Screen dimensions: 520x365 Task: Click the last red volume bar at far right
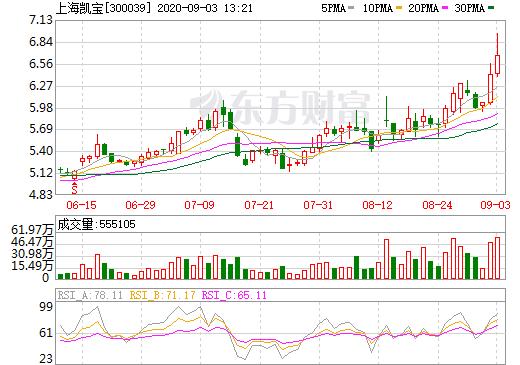[497, 258]
